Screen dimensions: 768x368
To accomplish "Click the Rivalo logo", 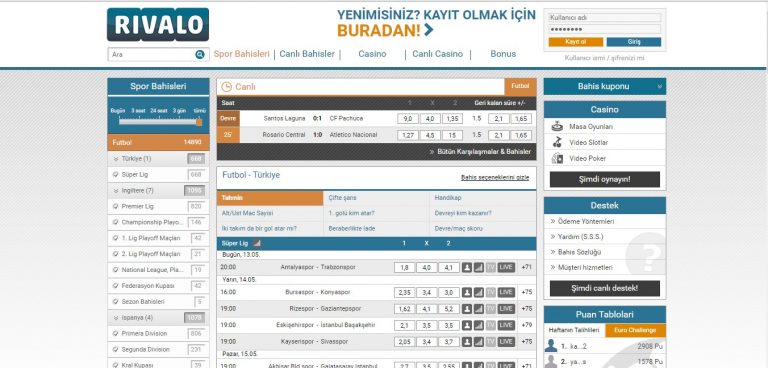I will (x=158, y=25).
